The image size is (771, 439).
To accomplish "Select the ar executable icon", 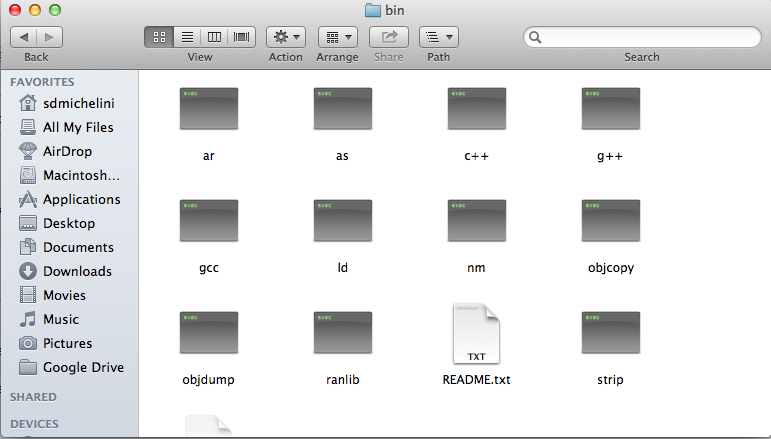I will tap(208, 109).
